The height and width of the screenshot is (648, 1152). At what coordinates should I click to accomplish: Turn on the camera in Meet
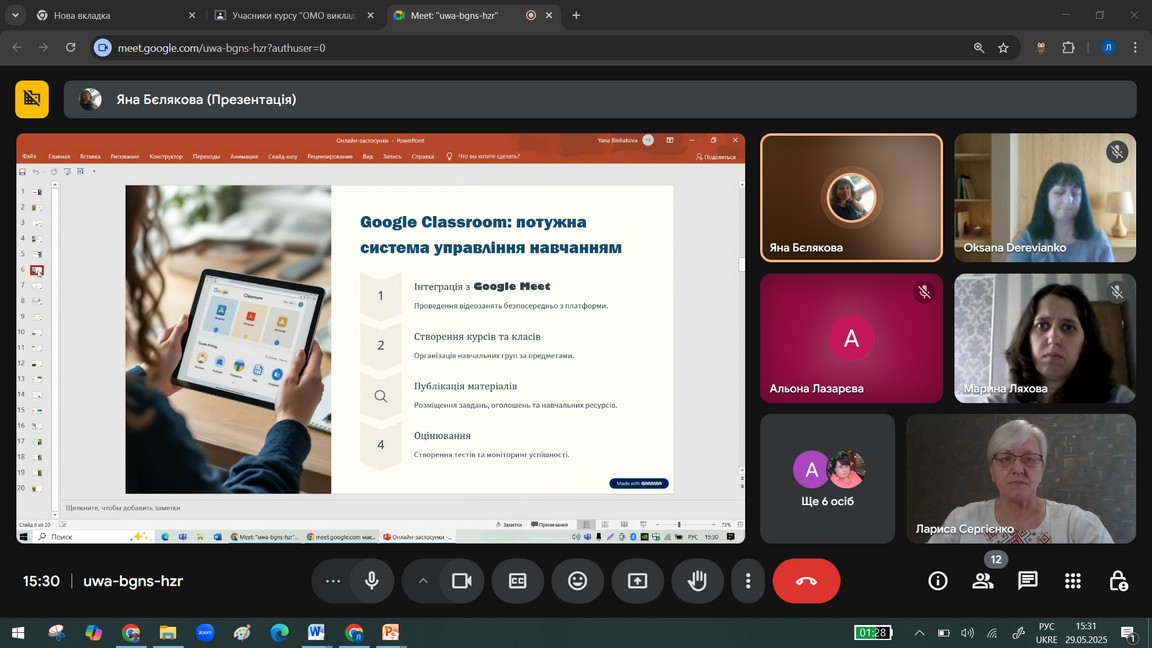[x=461, y=580]
